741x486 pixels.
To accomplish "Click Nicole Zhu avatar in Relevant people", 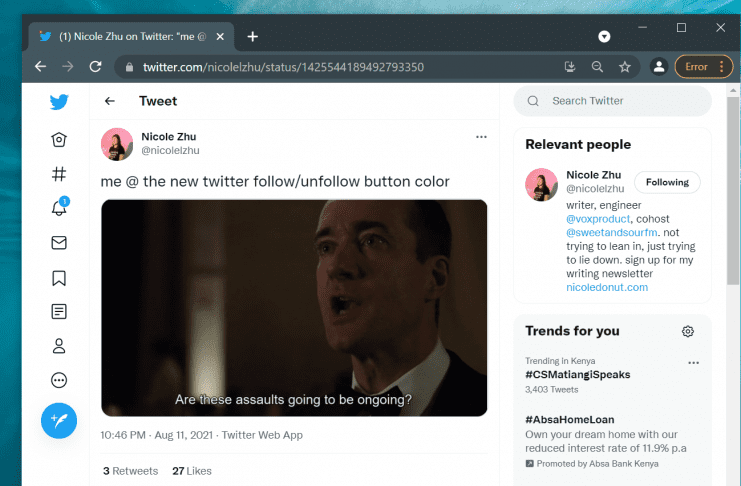I will pos(541,184).
